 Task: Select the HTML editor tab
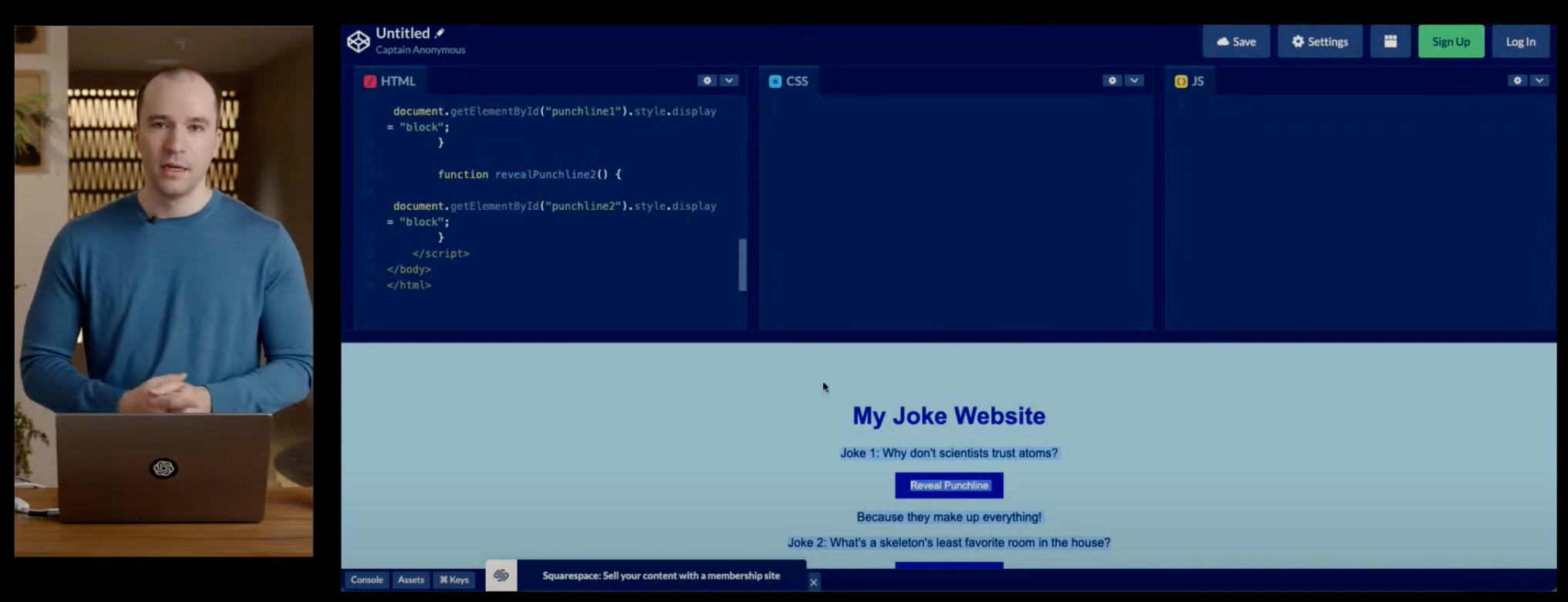pos(390,81)
